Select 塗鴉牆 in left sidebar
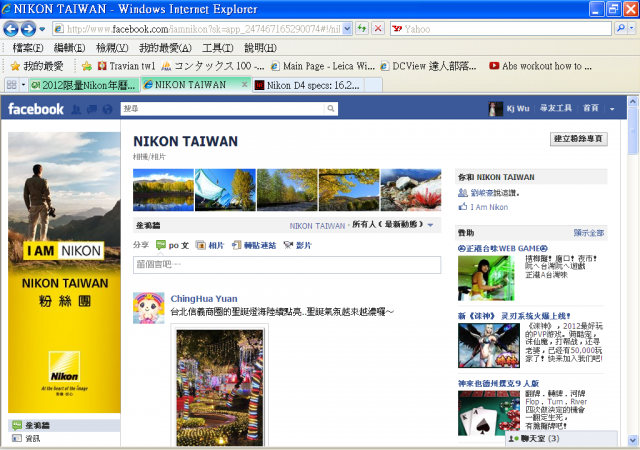 [x=64, y=425]
